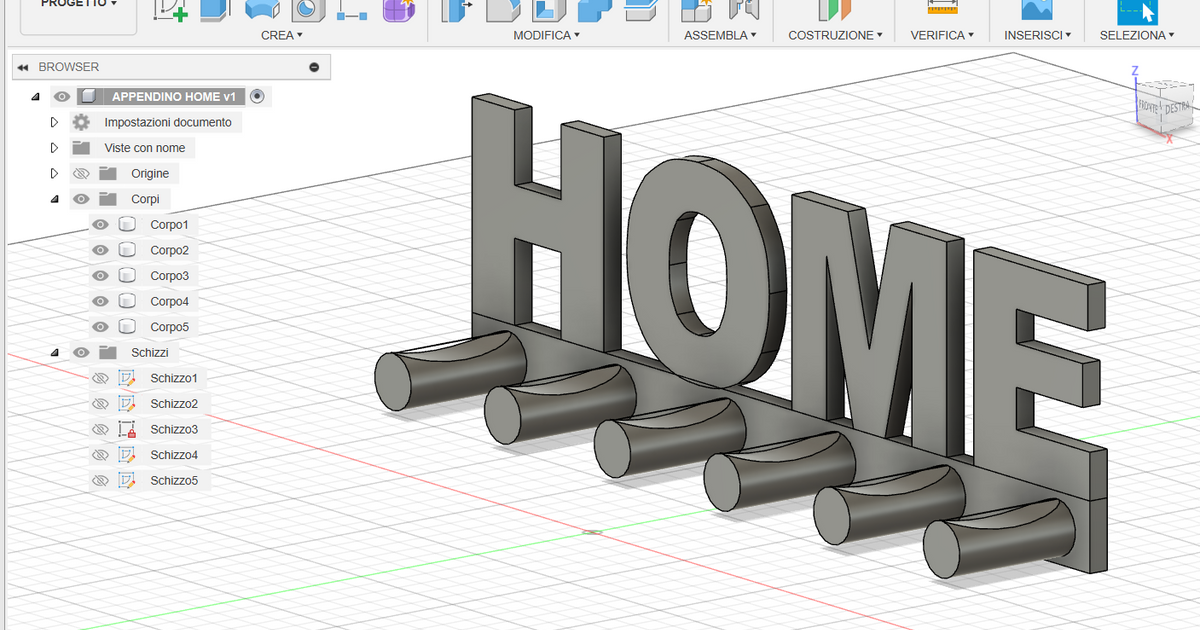Image resolution: width=1200 pixels, height=630 pixels.
Task: Choose the Construction plane icon
Action: pos(834,8)
